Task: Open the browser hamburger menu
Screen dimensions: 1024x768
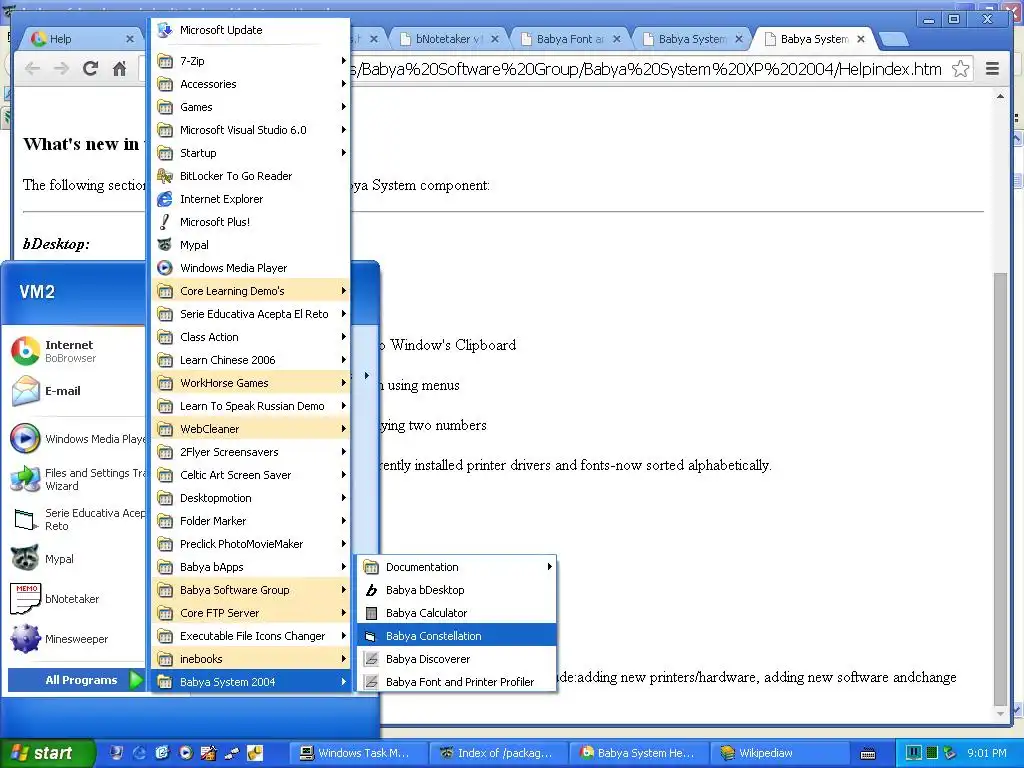Action: (992, 69)
